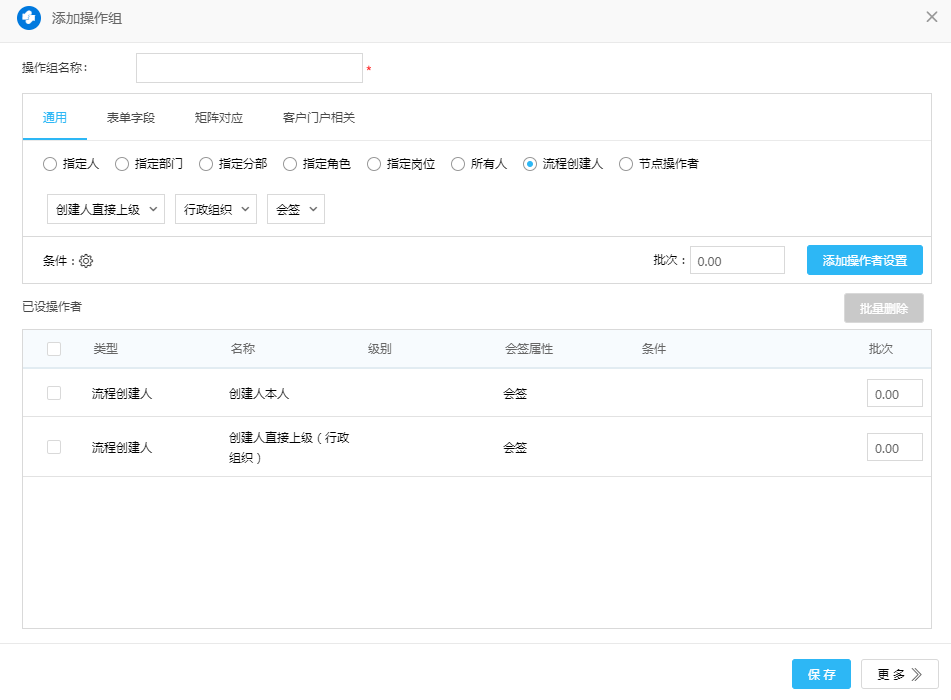Click the 操作组名称 input field
Viewport: 951px width, 700px height.
249,68
